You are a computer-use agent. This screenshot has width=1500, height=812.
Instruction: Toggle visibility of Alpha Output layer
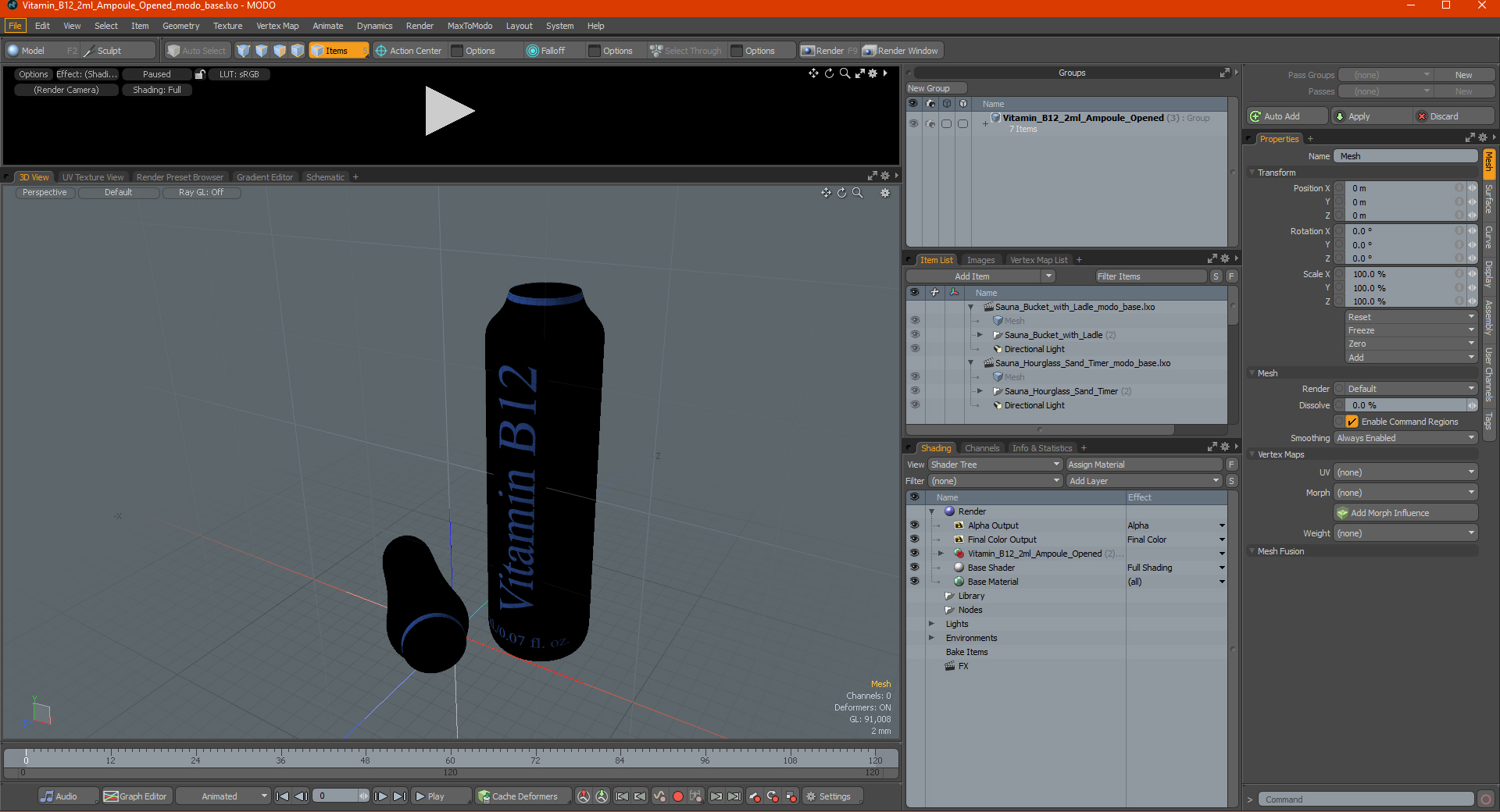914,525
